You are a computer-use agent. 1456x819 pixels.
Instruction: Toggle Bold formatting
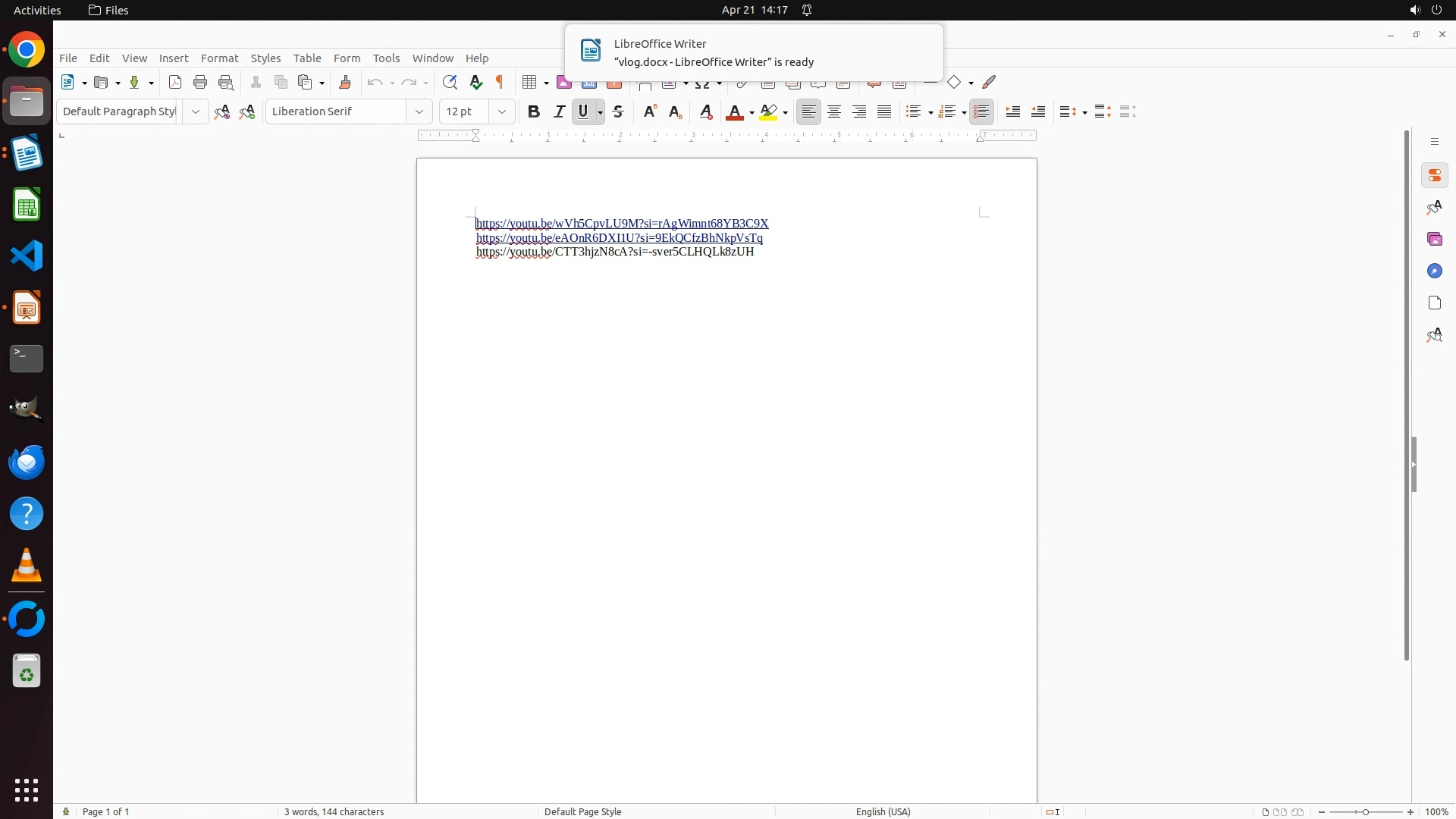(534, 112)
